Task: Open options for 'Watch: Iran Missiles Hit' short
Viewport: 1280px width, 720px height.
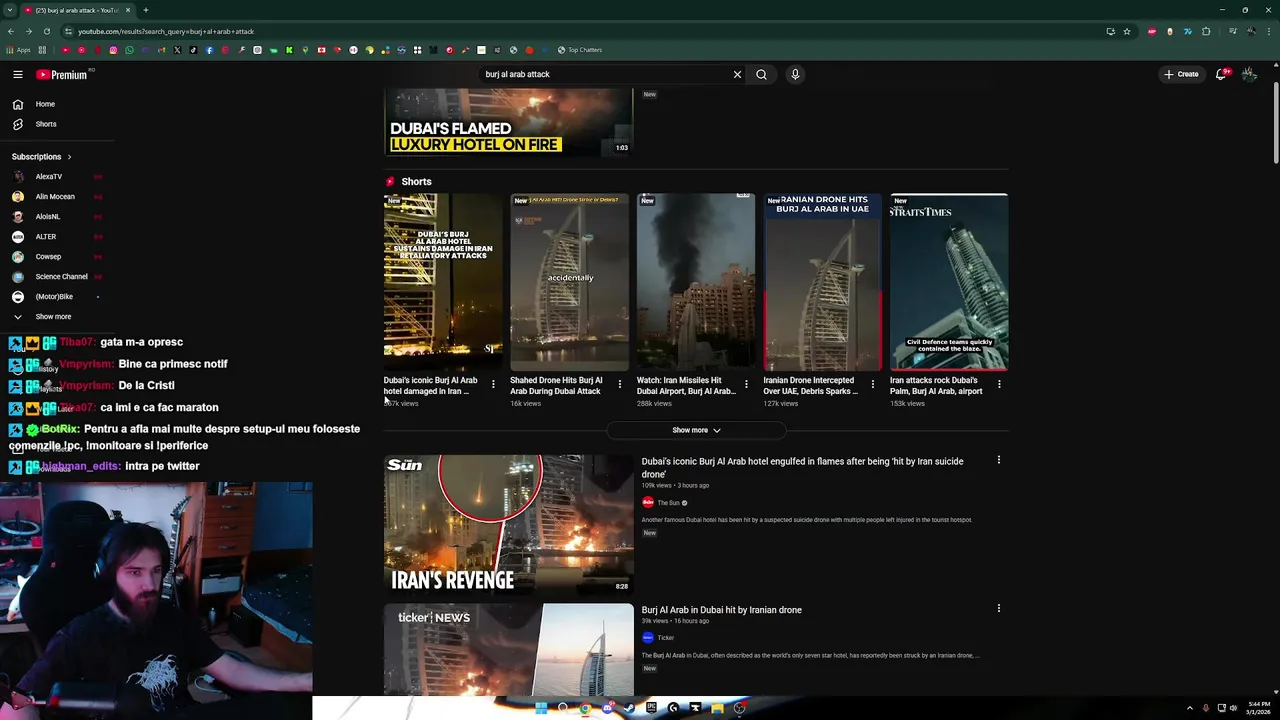Action: [746, 384]
